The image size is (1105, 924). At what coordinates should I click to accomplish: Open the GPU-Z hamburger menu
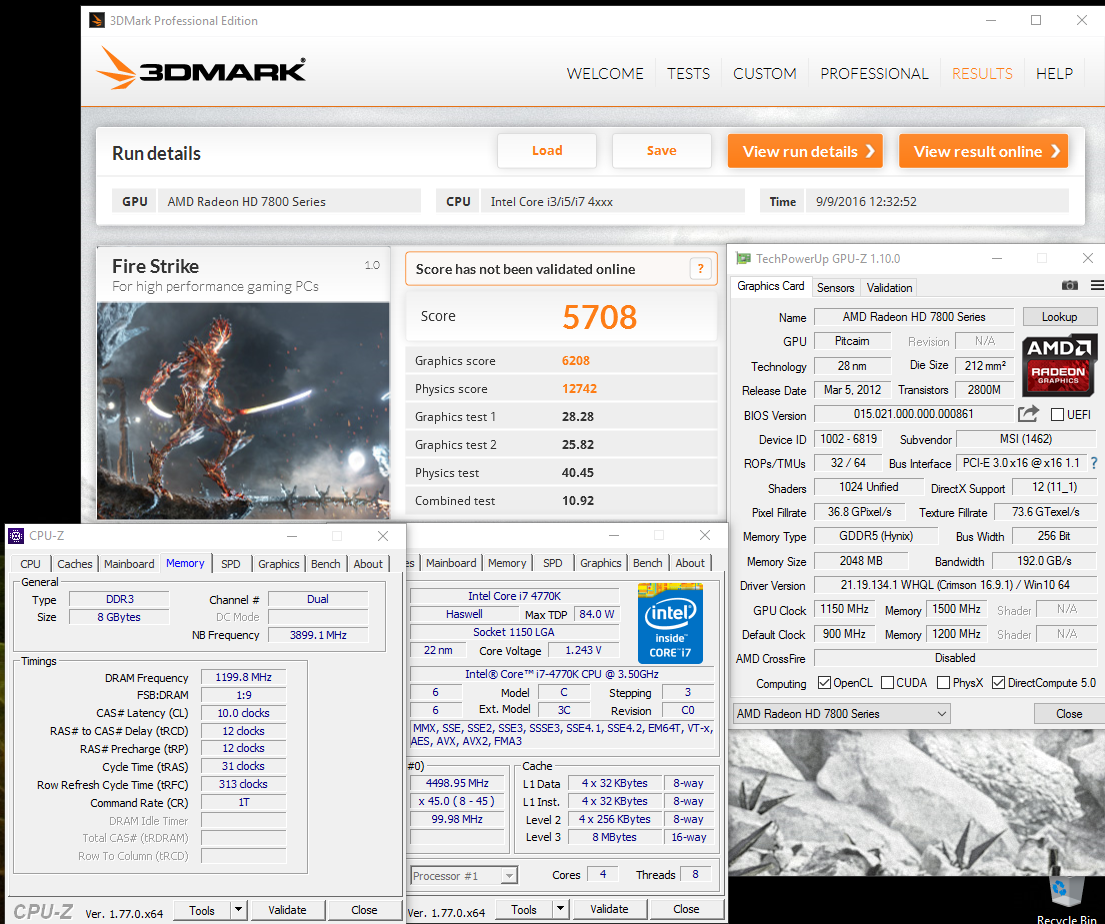pos(1097,285)
